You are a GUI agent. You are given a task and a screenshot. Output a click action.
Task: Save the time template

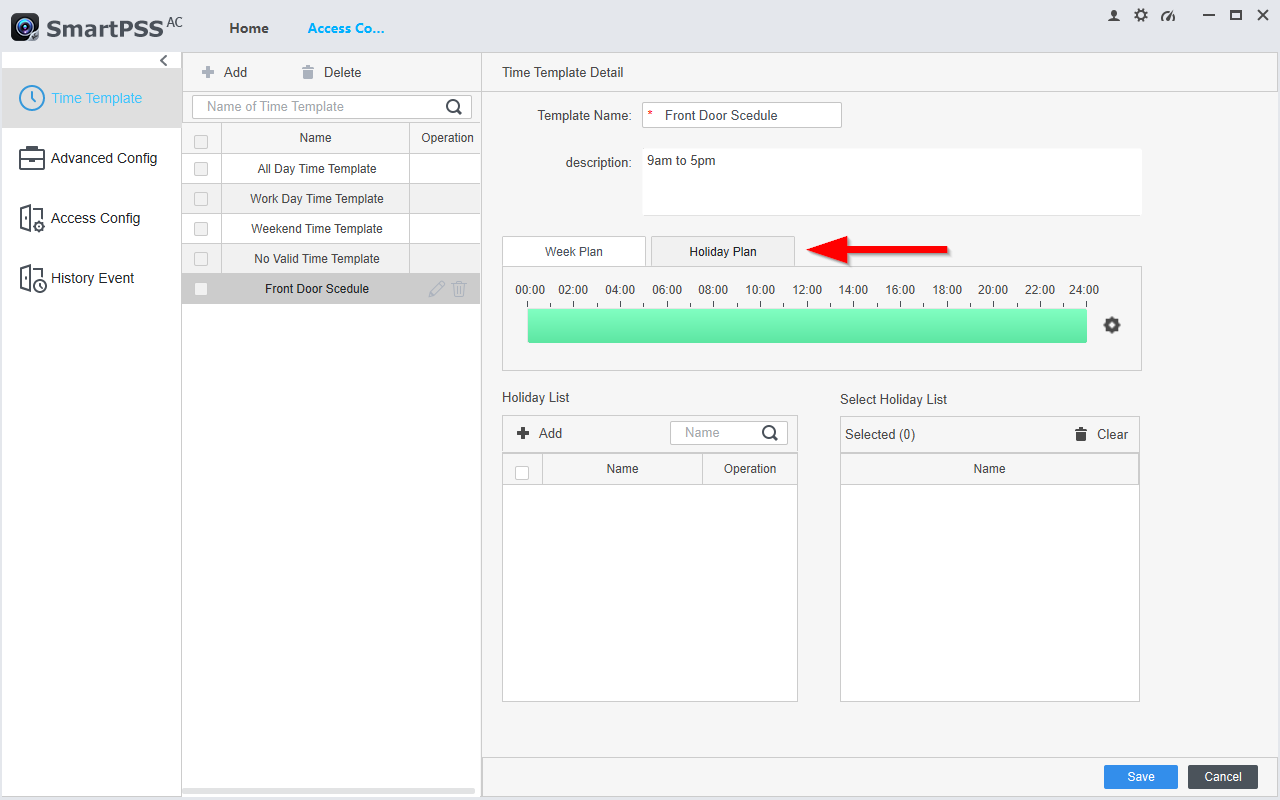(1141, 777)
